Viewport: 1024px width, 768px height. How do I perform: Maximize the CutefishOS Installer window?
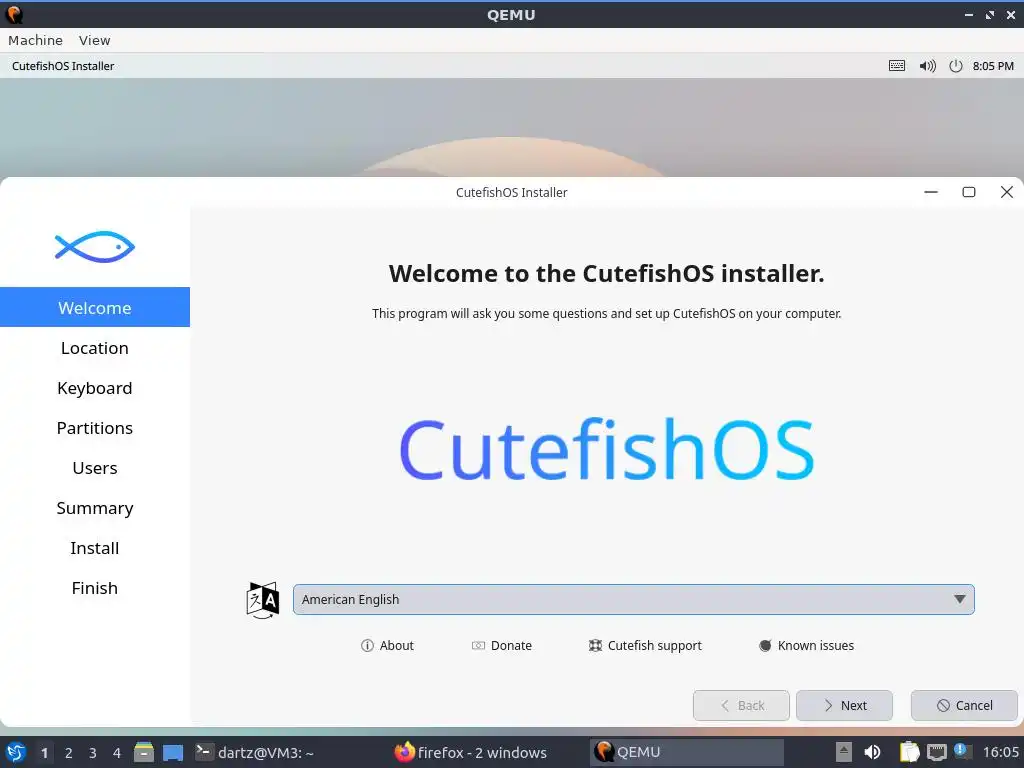969,192
